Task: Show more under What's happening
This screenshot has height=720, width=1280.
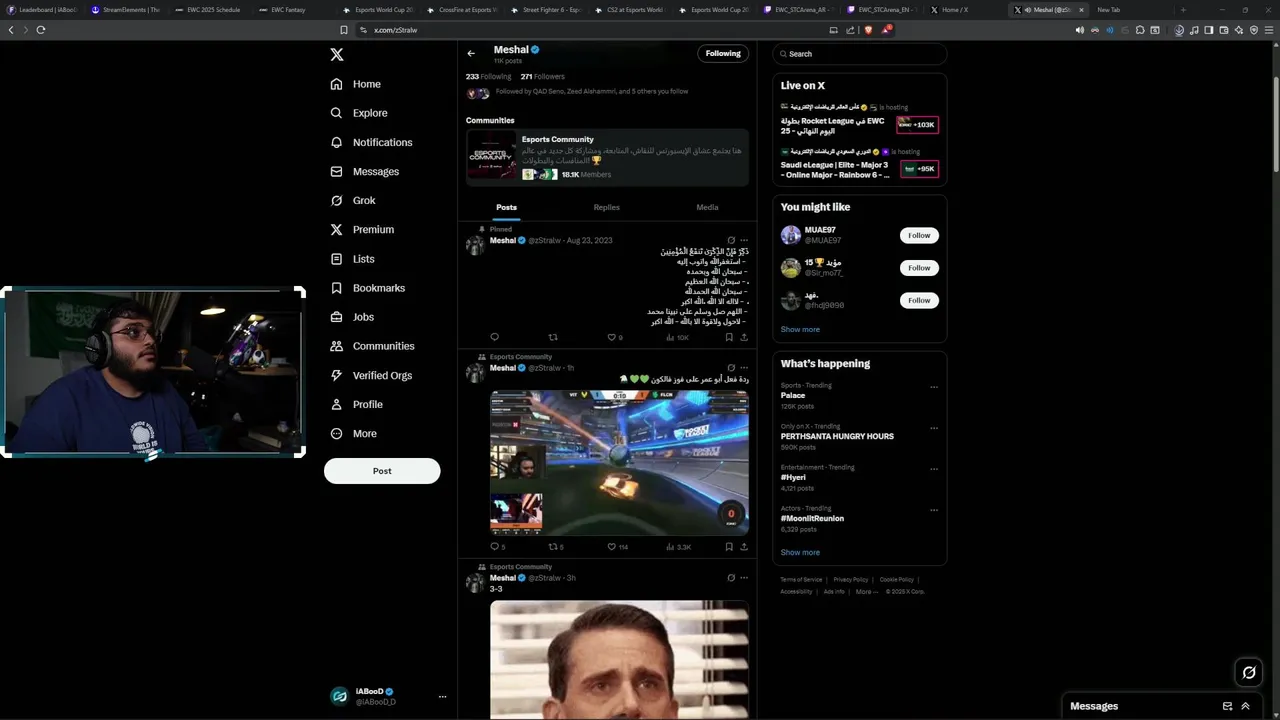Action: [x=800, y=552]
